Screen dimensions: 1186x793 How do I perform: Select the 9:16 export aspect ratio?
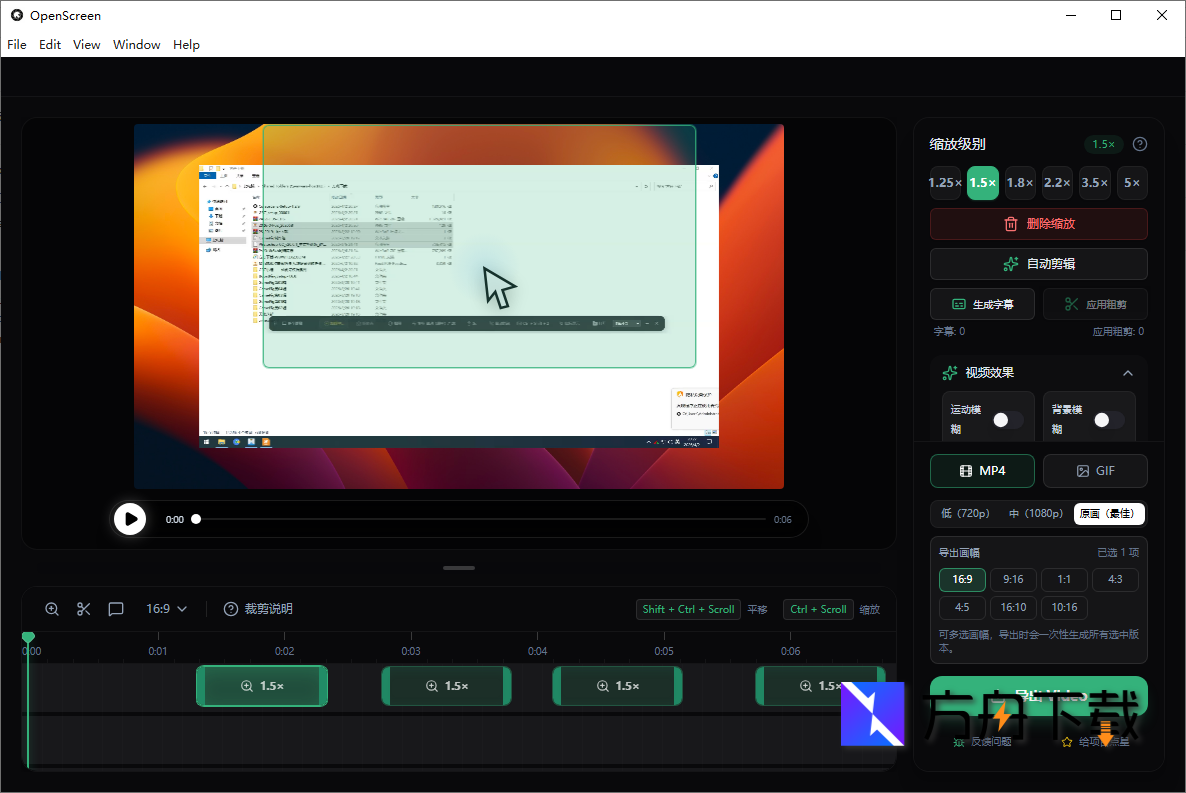coord(1013,580)
